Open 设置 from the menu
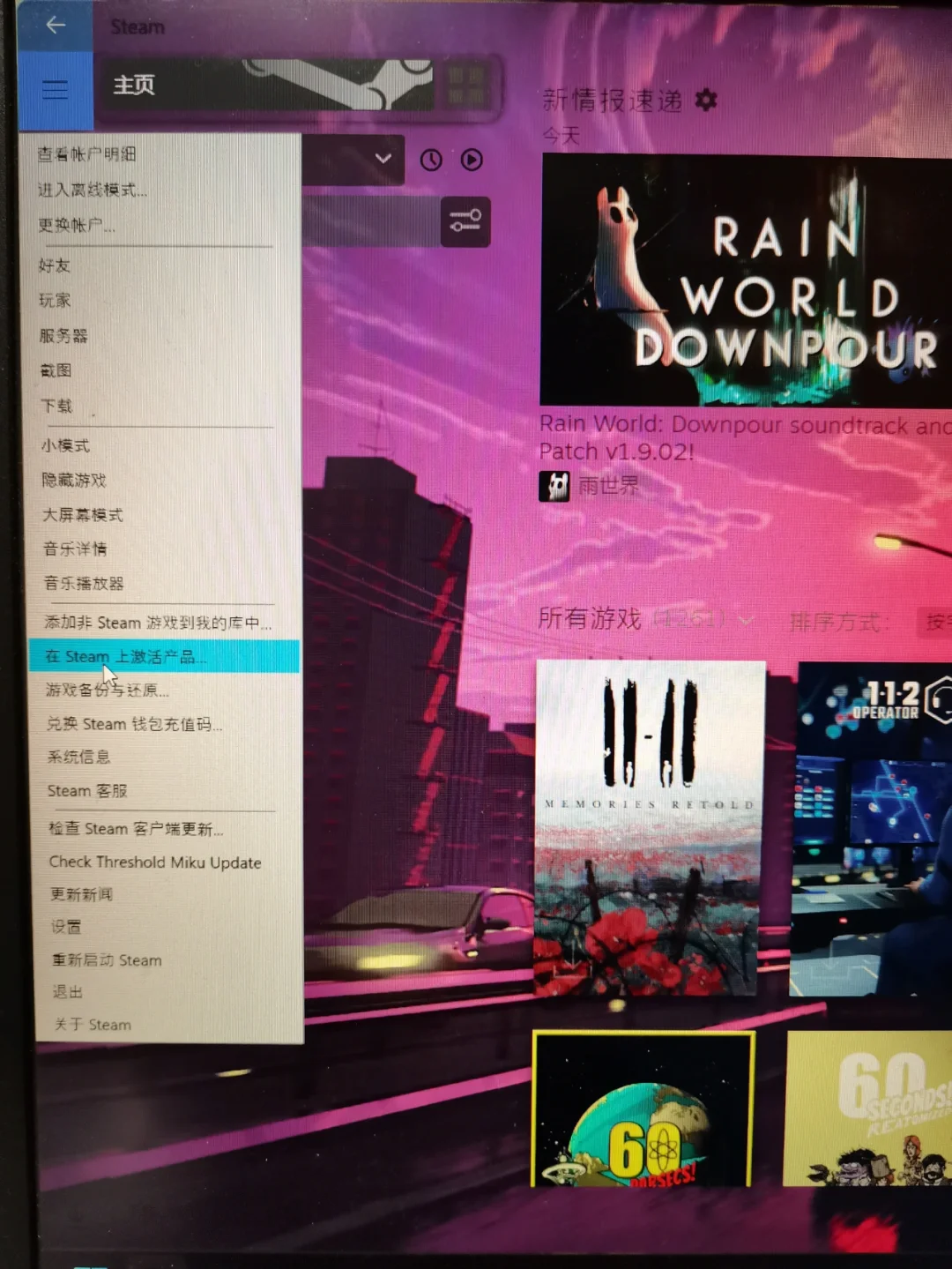Viewport: 952px width, 1269px height. tap(66, 927)
